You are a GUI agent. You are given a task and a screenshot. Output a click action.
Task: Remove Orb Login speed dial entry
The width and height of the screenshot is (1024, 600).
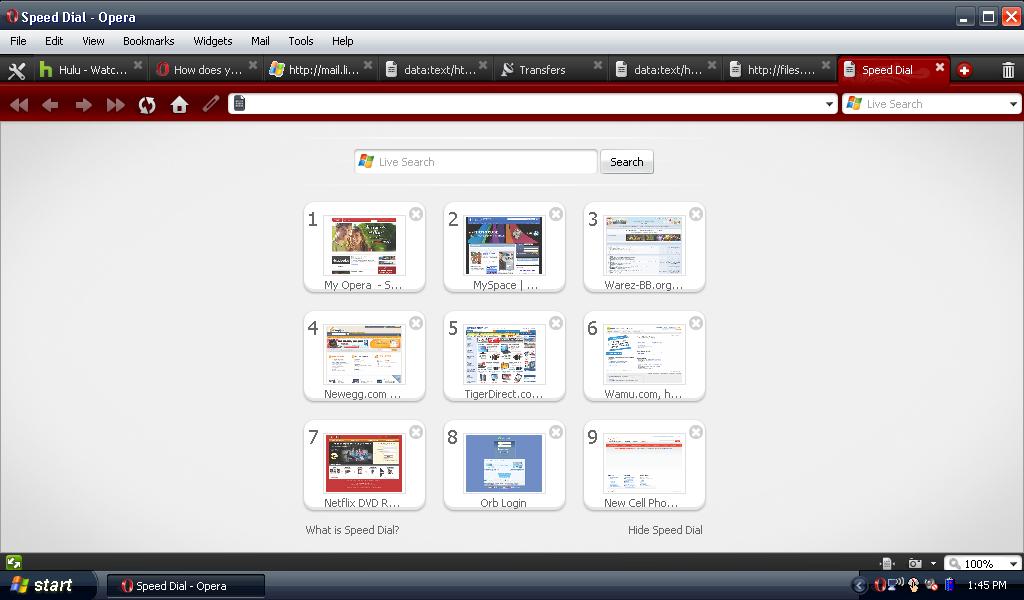[x=556, y=432]
